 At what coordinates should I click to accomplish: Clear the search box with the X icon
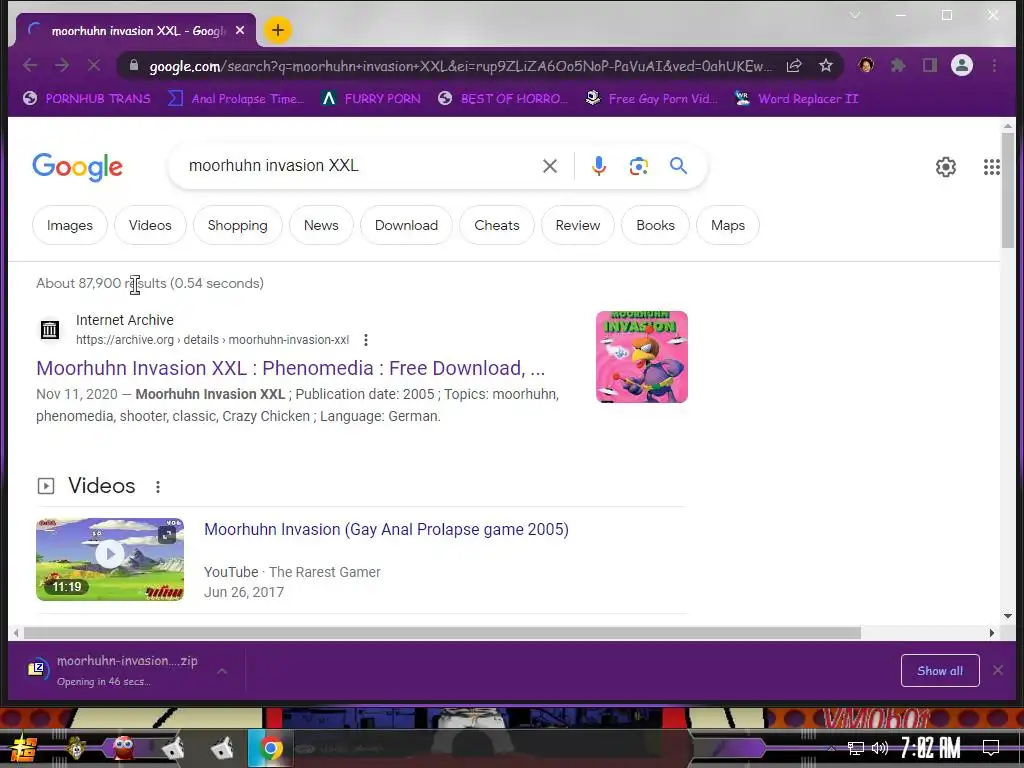coord(550,166)
